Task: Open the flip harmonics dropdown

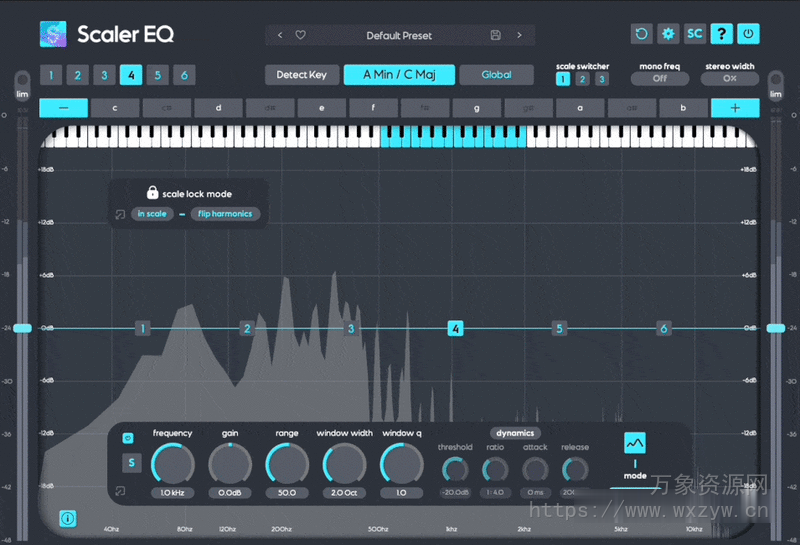Action: click(x=225, y=214)
